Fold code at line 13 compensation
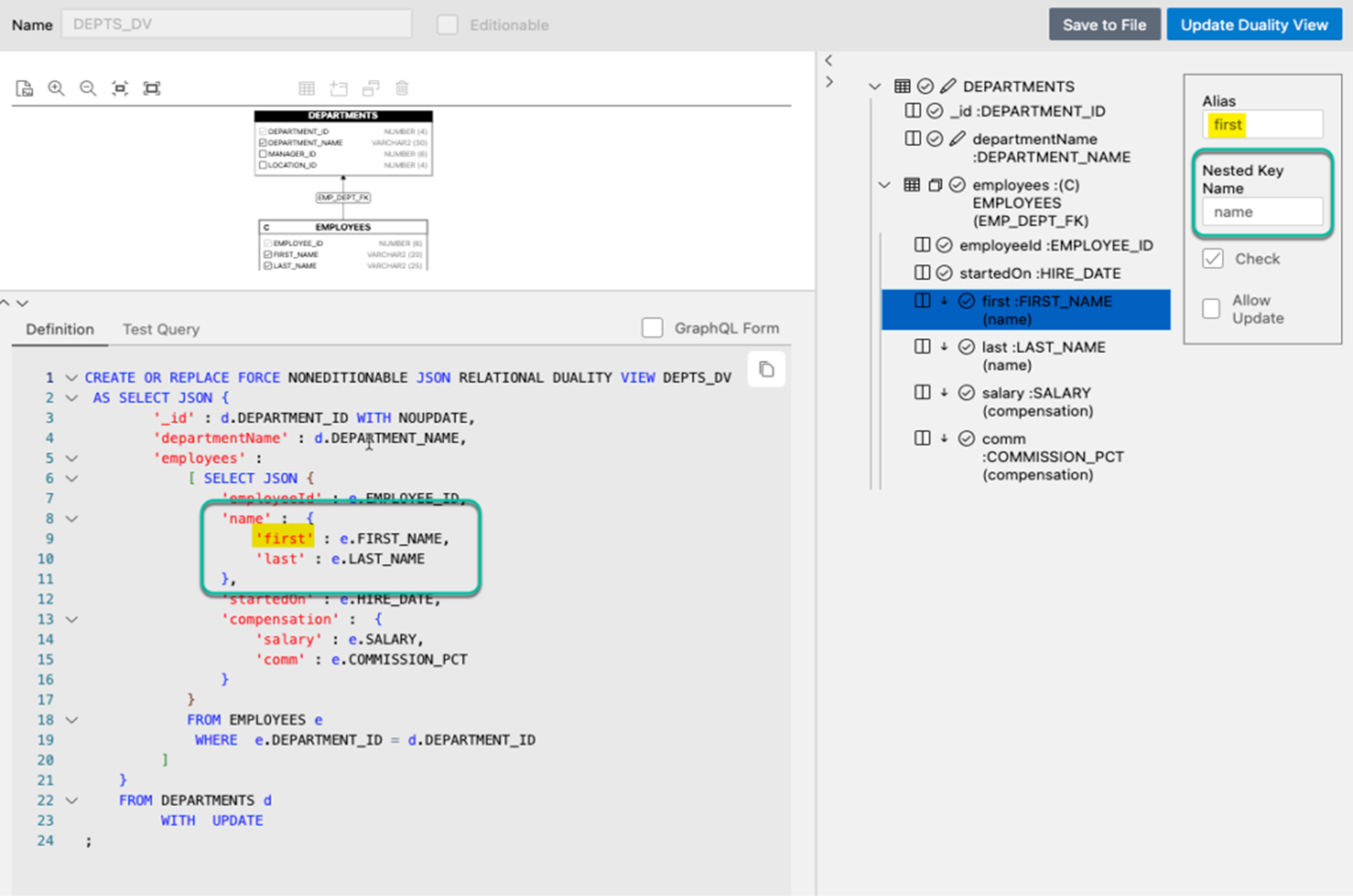This screenshot has width=1353, height=896. [72, 620]
